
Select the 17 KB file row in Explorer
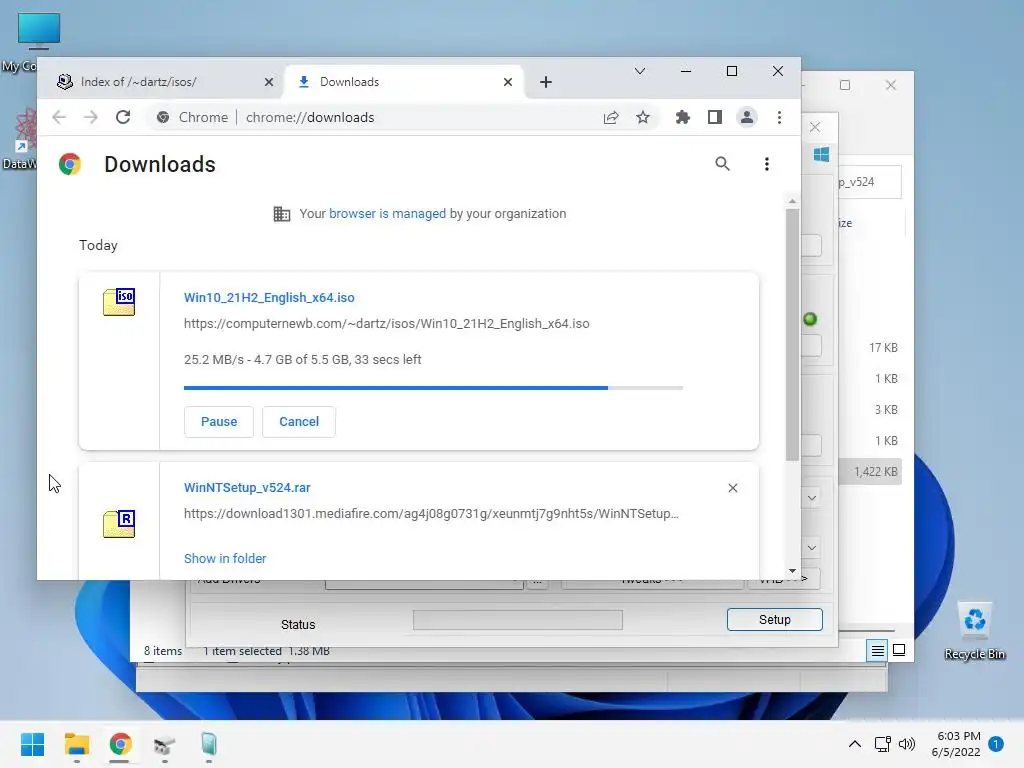(x=870, y=347)
